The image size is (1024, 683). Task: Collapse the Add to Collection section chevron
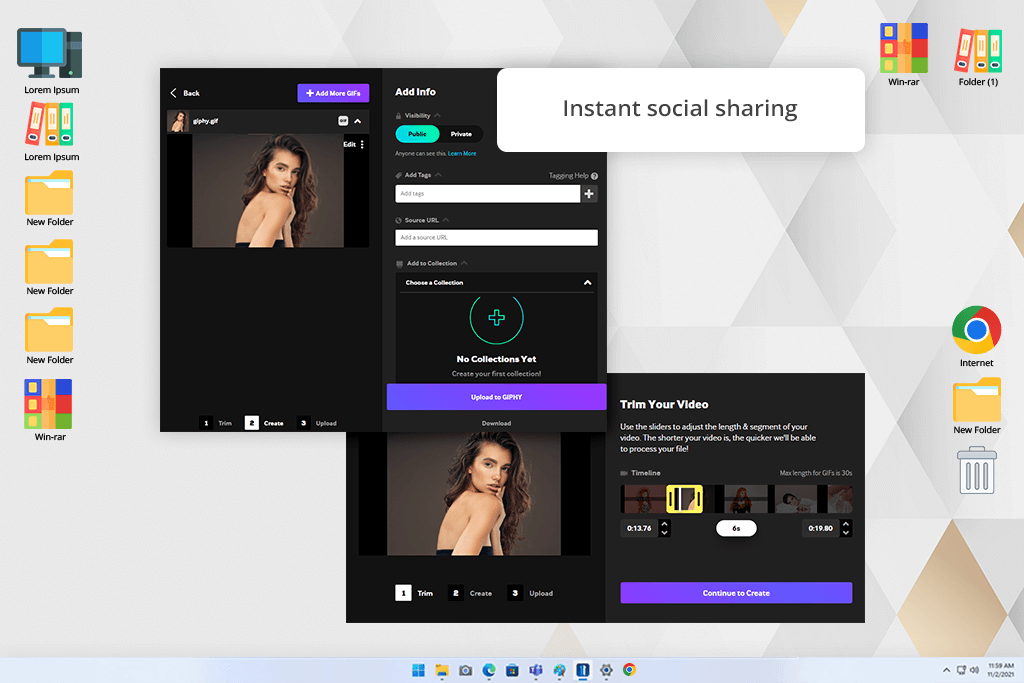pos(464,263)
